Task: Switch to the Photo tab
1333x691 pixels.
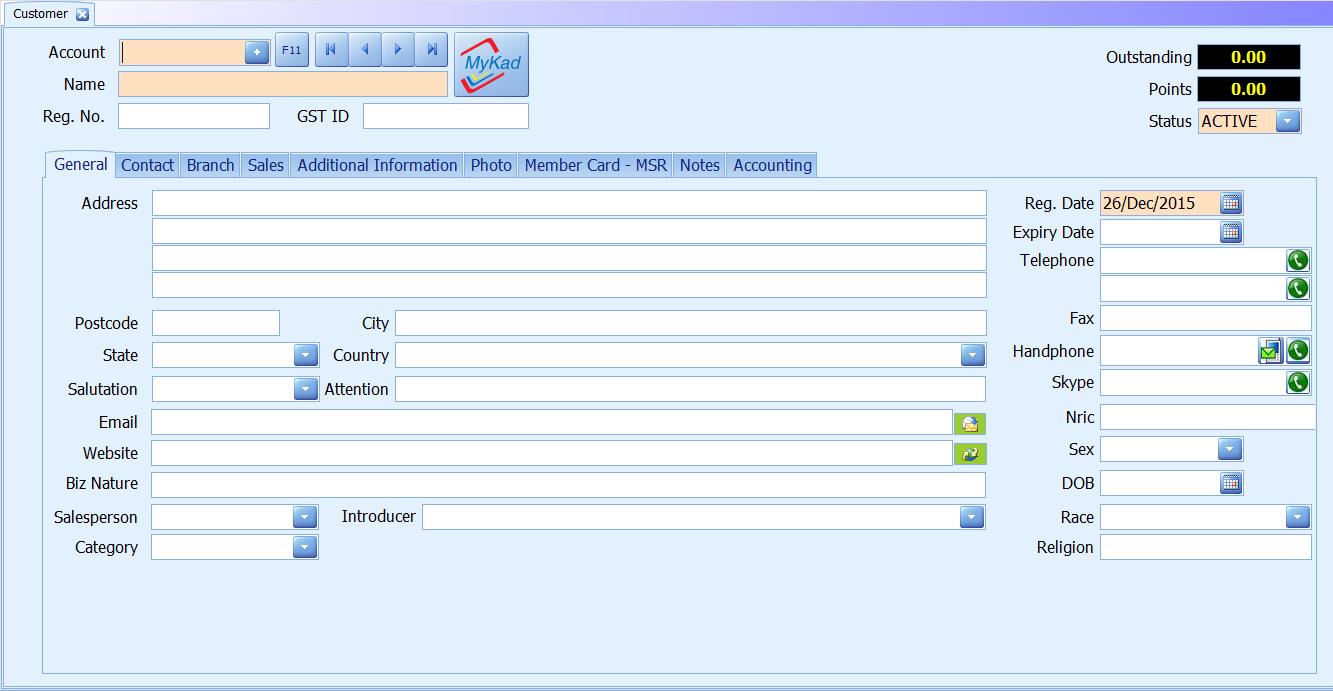Action: 491,165
